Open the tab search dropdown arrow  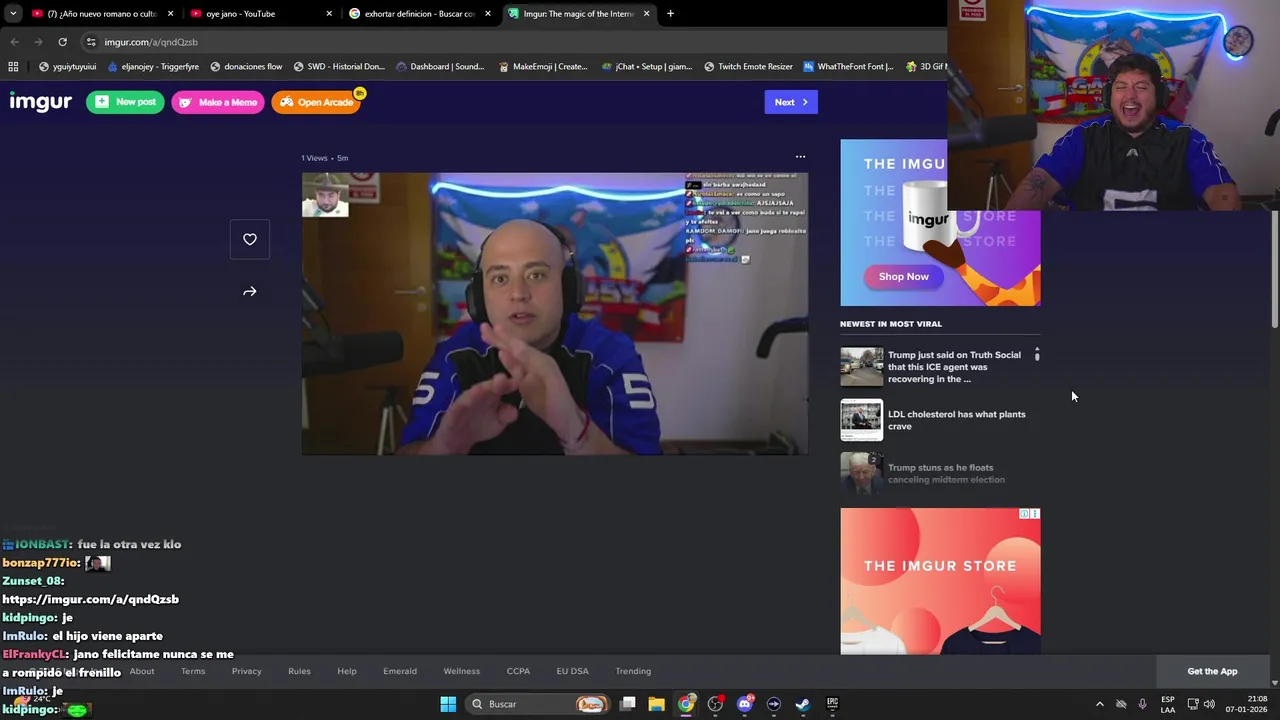coord(13,14)
